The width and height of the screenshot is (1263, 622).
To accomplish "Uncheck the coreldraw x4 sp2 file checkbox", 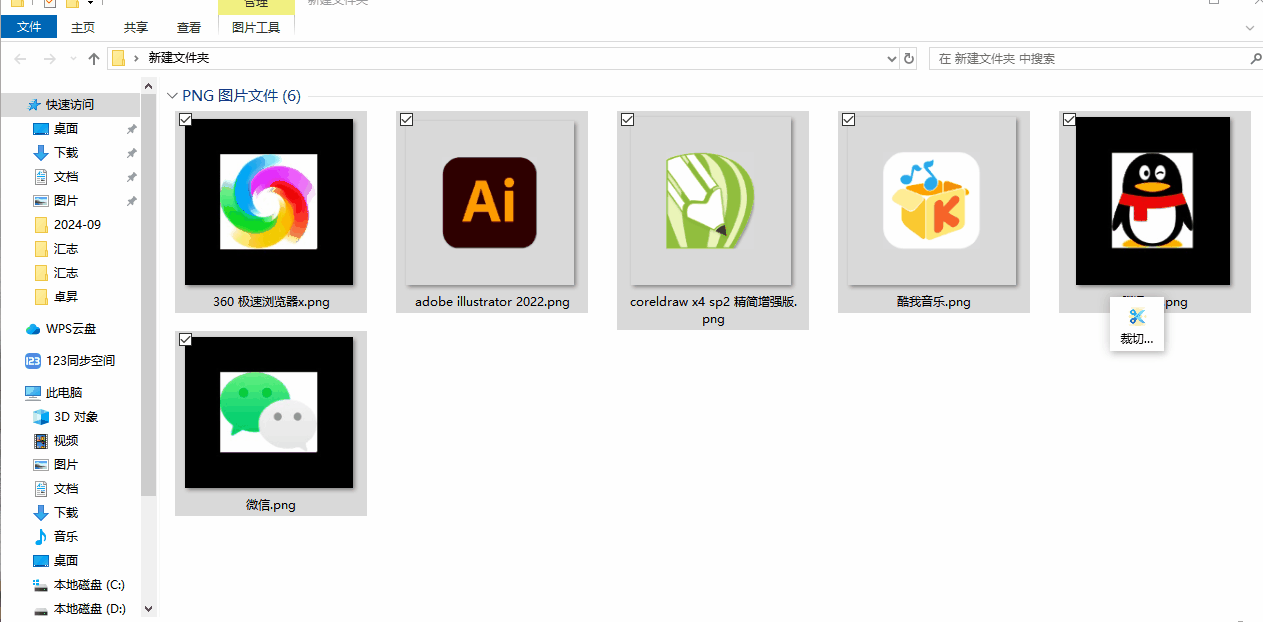I will 627,119.
